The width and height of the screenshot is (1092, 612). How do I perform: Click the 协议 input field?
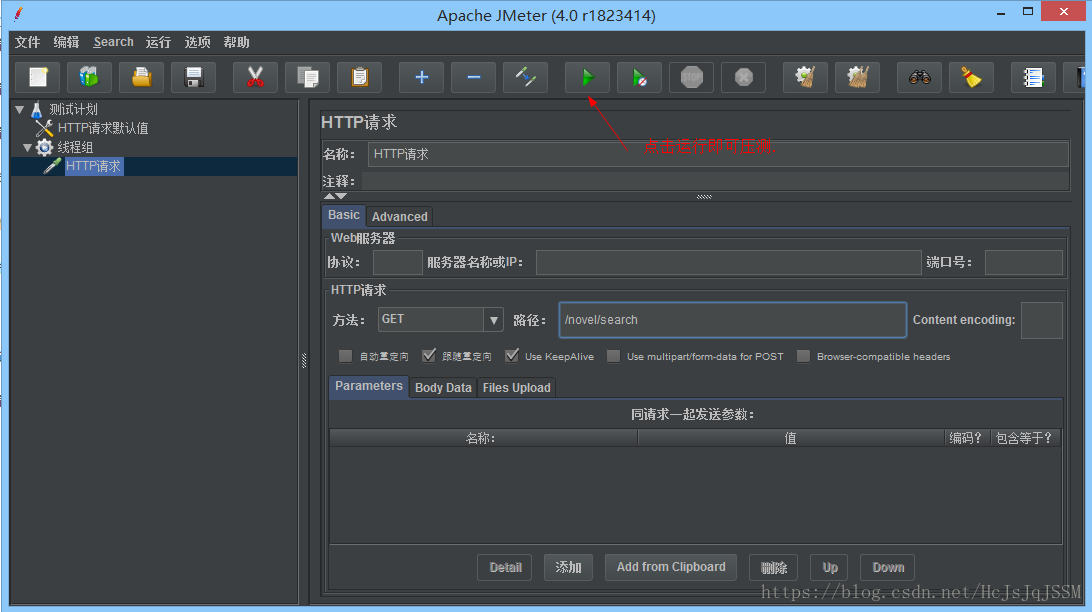click(398, 262)
